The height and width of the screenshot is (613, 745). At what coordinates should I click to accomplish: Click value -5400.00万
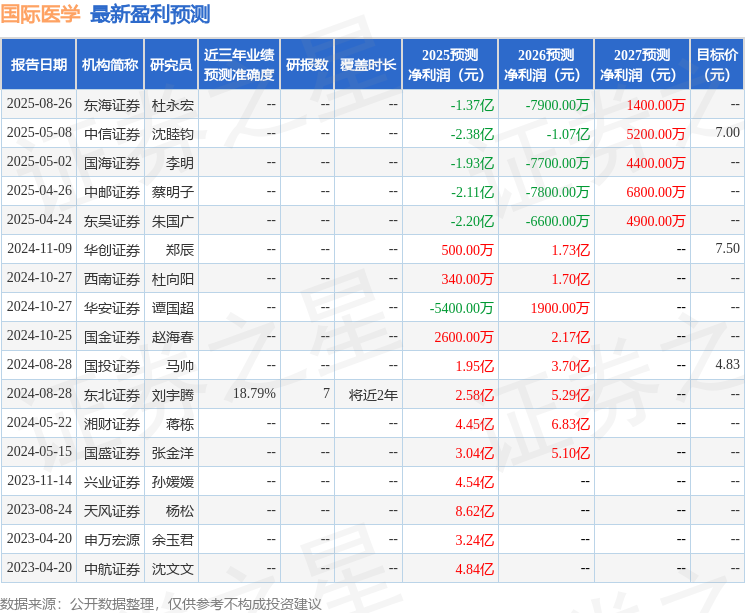tap(461, 308)
